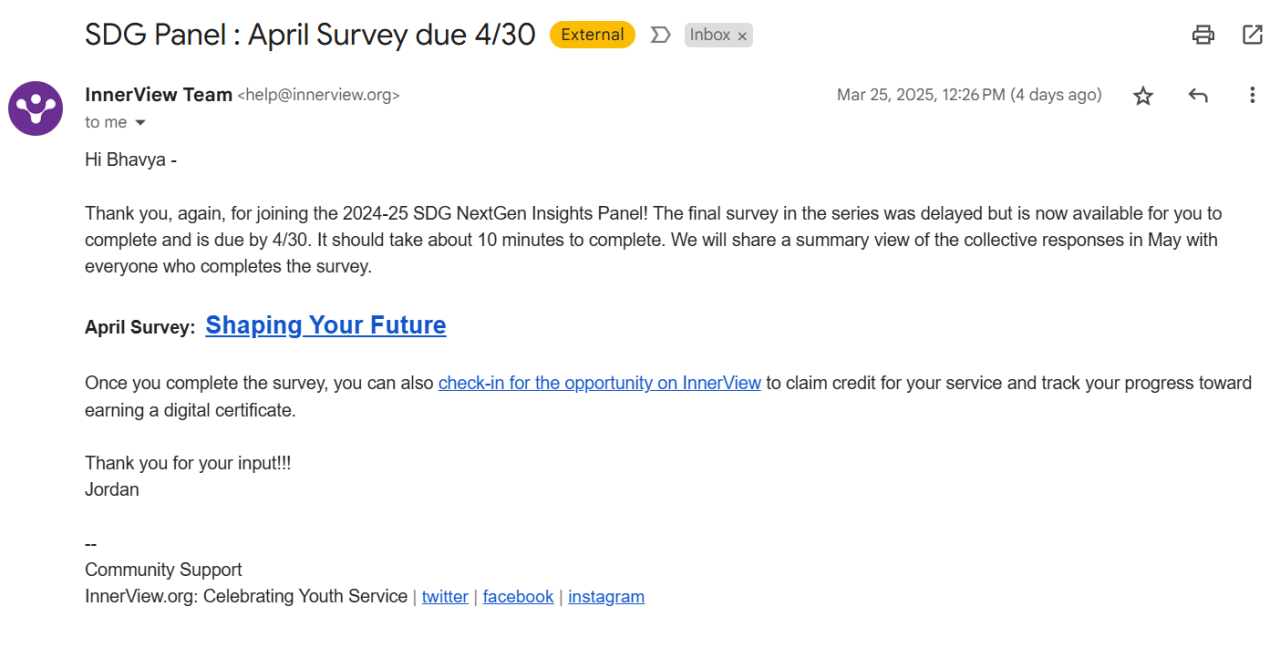Click the Inbox label chip
Screen dimensions: 1280x658
click(x=709, y=35)
